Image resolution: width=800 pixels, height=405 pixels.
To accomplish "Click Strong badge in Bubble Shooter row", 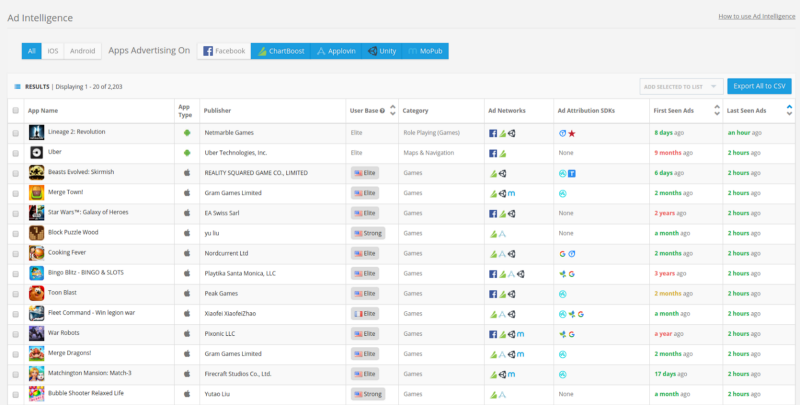I will [x=368, y=394].
